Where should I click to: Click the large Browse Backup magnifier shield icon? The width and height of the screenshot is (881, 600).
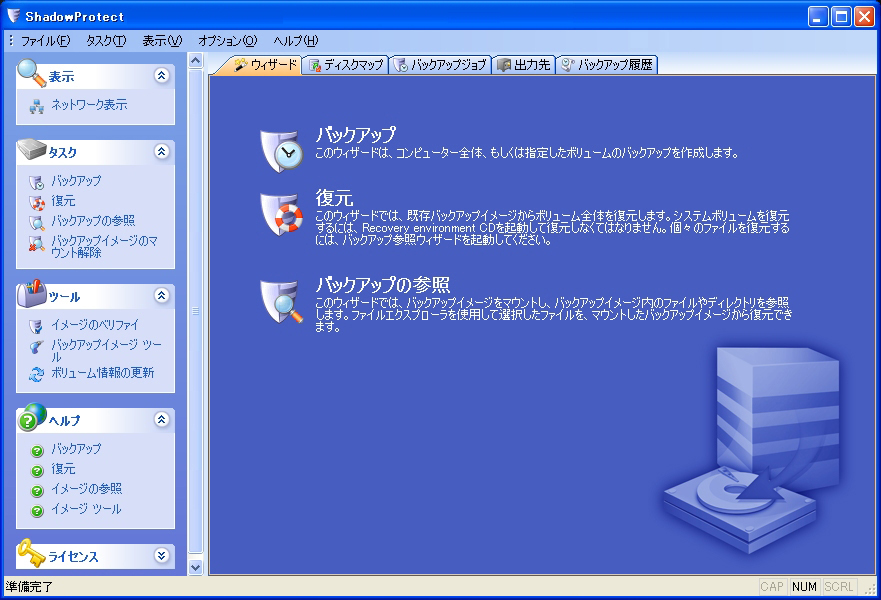[x=282, y=302]
